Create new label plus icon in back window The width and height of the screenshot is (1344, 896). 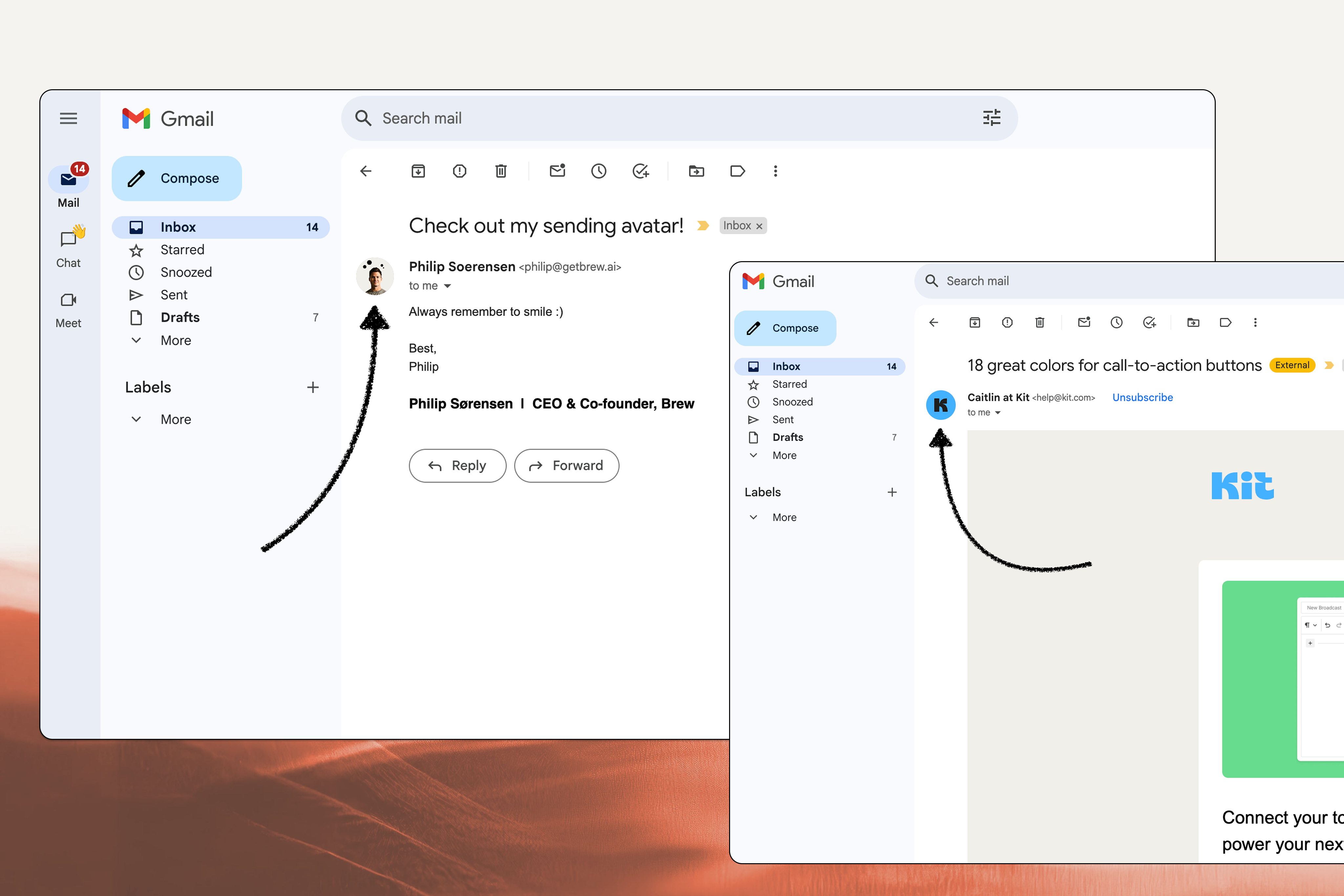(x=313, y=387)
